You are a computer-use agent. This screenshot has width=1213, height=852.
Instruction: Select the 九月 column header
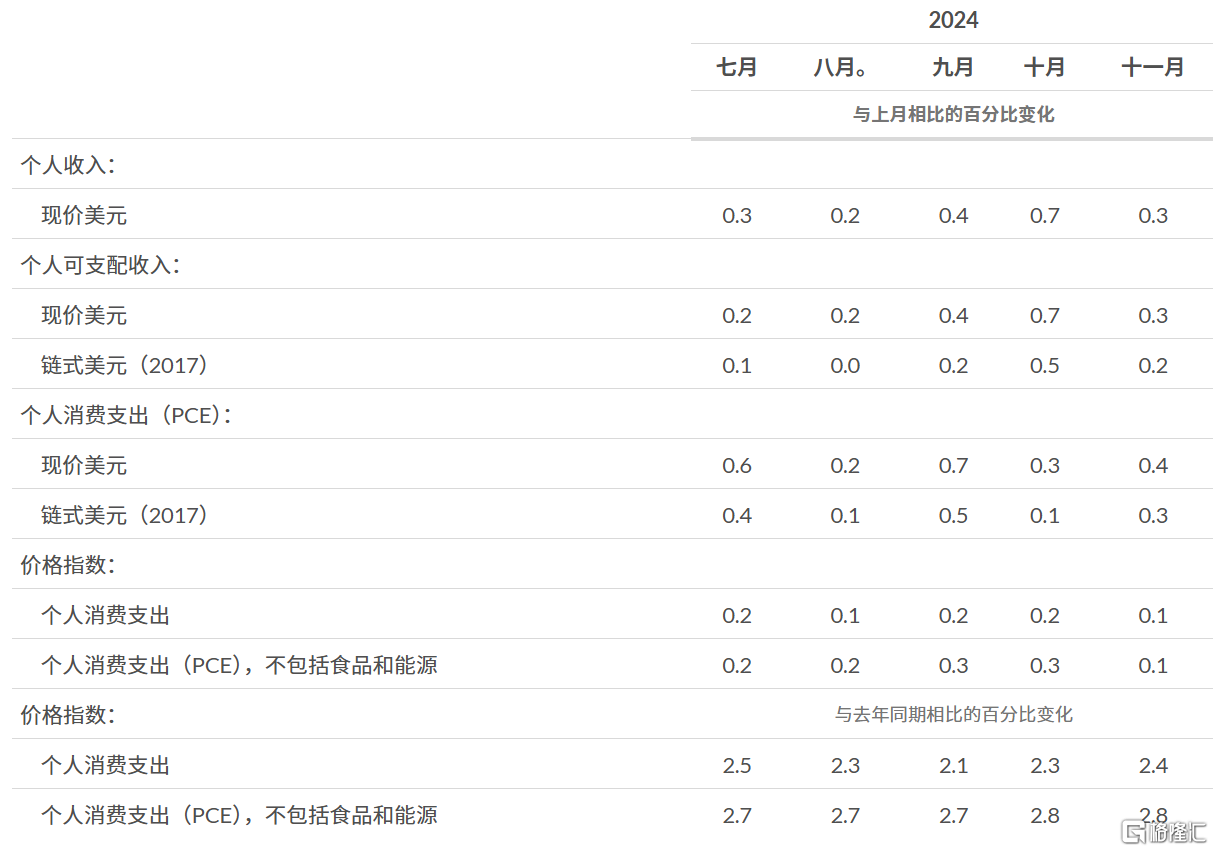click(x=953, y=67)
